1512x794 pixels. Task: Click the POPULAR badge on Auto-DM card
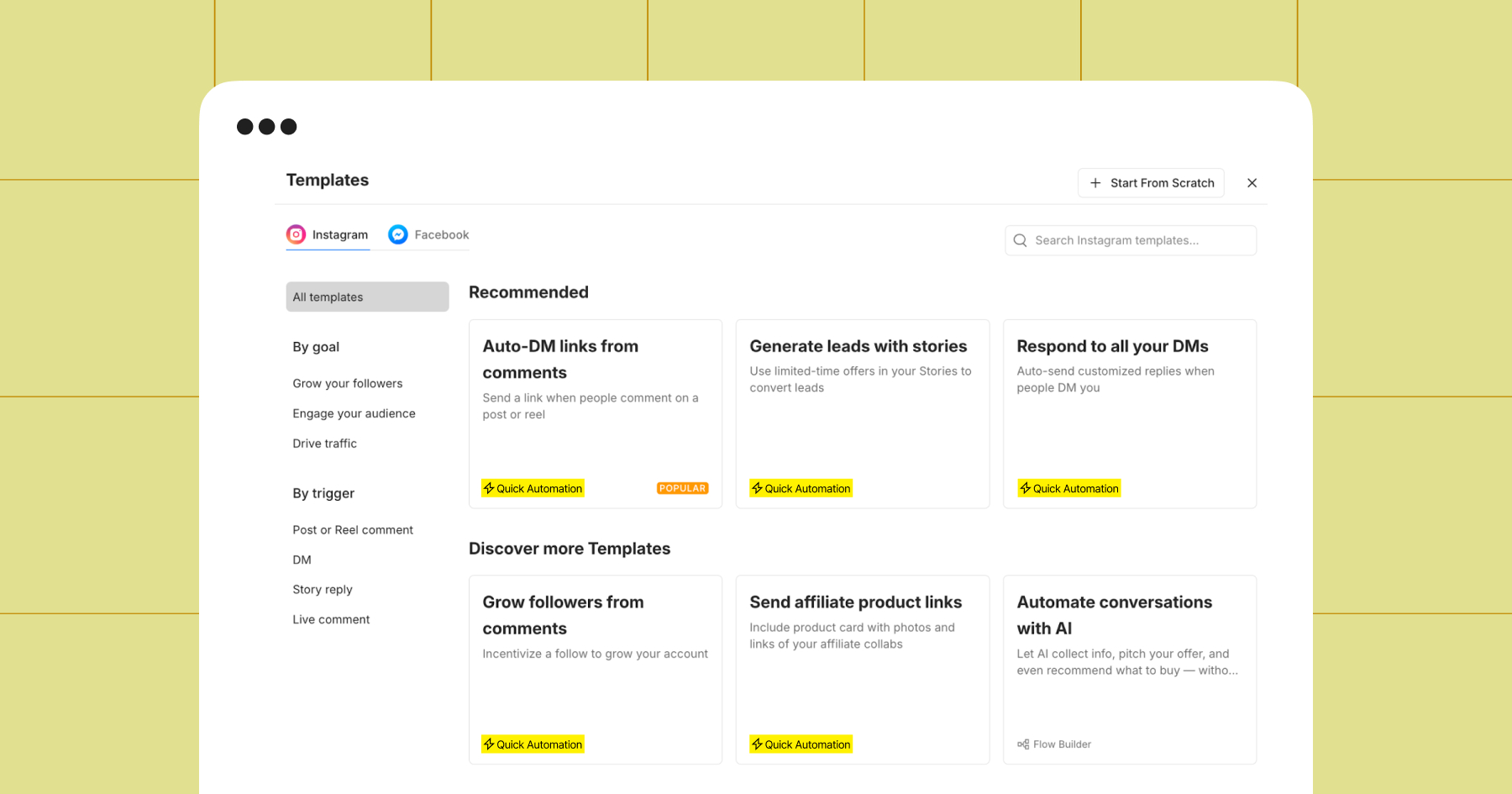pyautogui.click(x=682, y=488)
